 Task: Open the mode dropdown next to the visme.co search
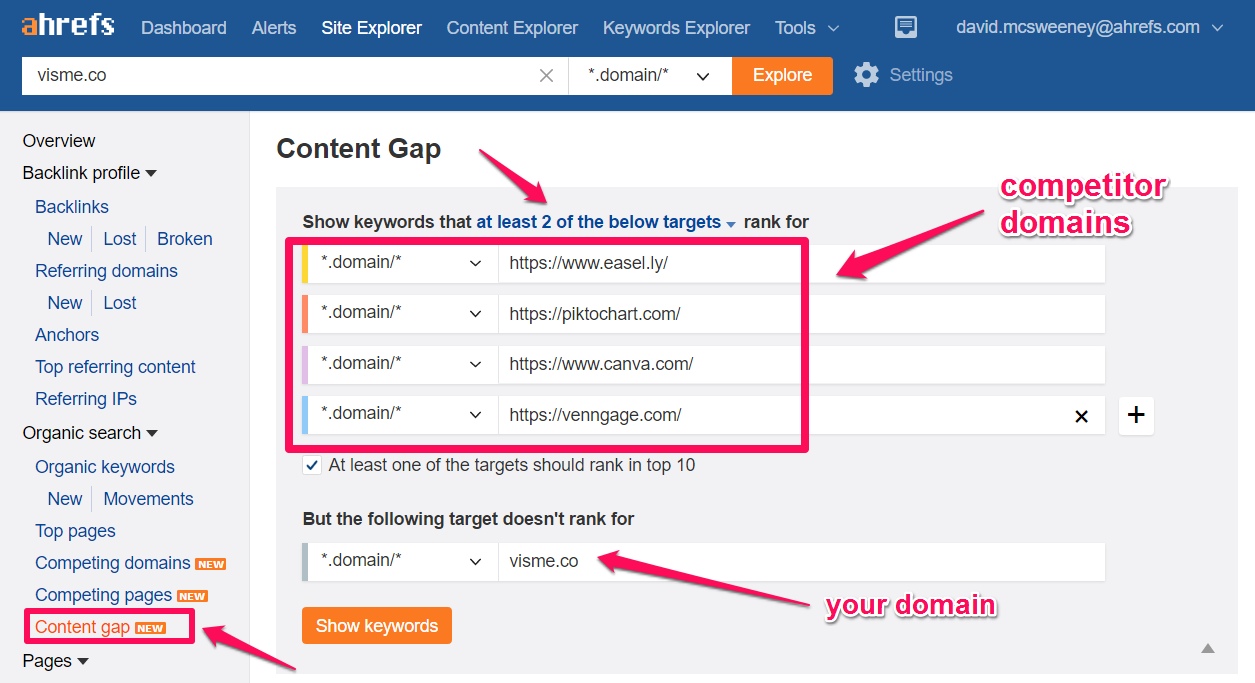[x=650, y=76]
